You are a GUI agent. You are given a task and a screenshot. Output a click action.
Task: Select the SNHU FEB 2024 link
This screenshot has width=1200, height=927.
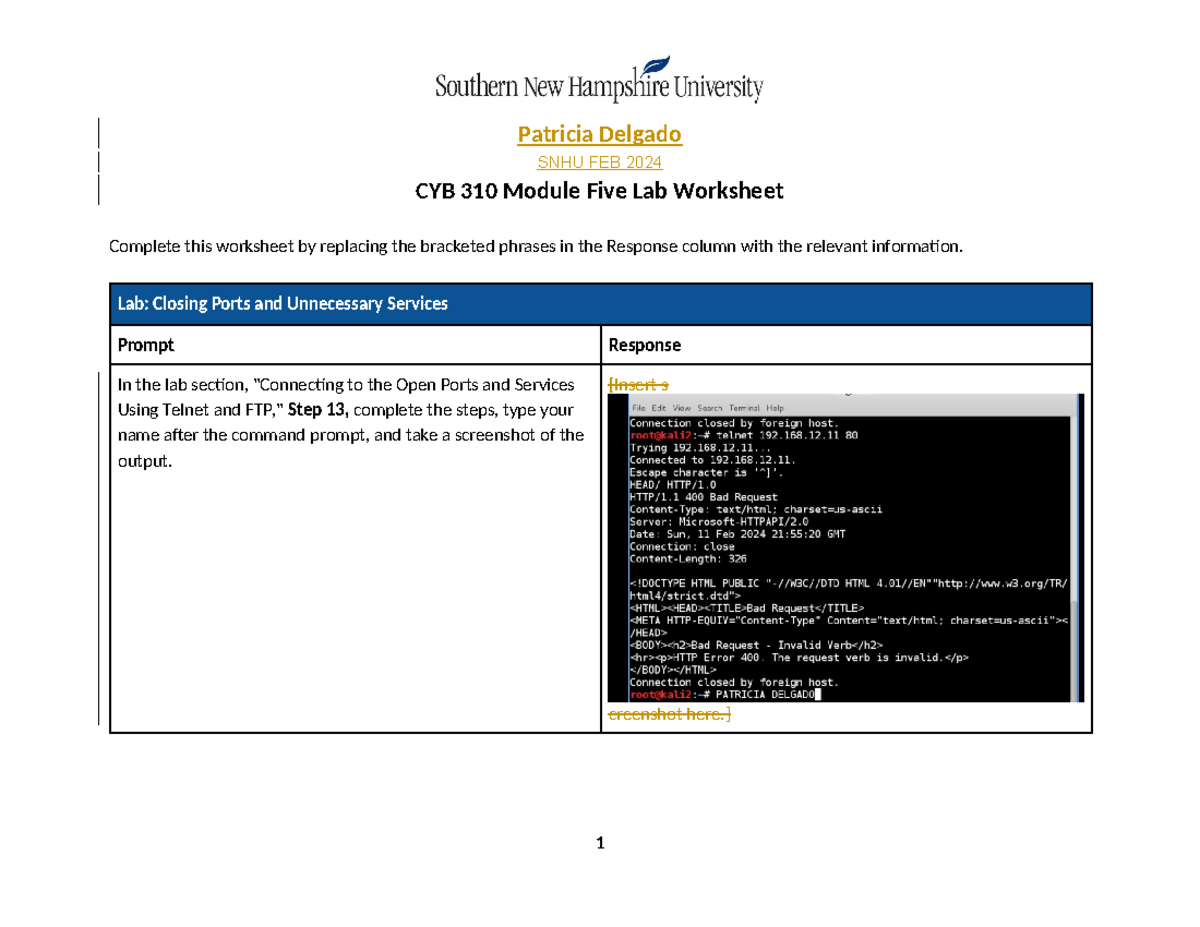click(x=599, y=162)
